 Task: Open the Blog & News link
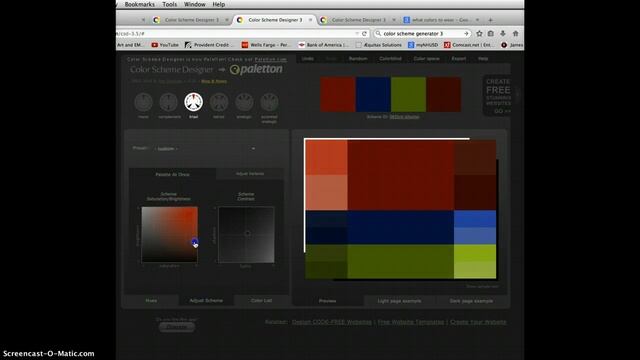[214, 81]
